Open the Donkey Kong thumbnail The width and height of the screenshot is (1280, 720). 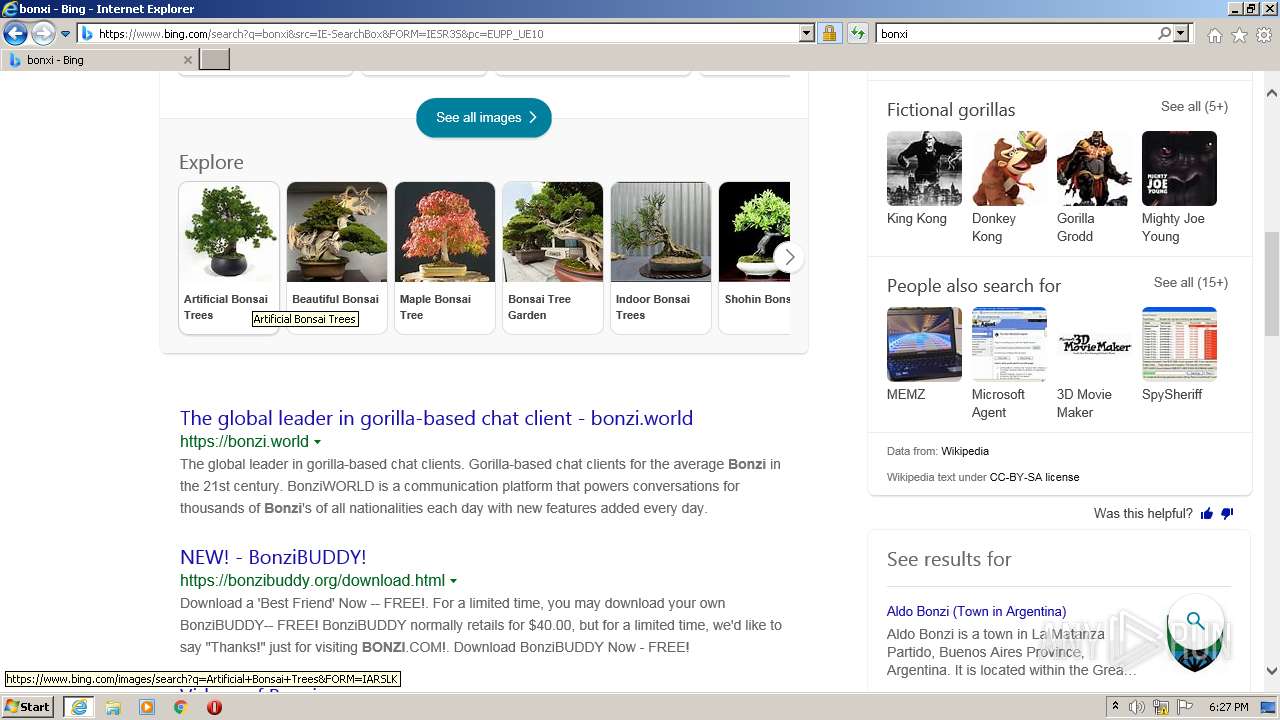1009,168
